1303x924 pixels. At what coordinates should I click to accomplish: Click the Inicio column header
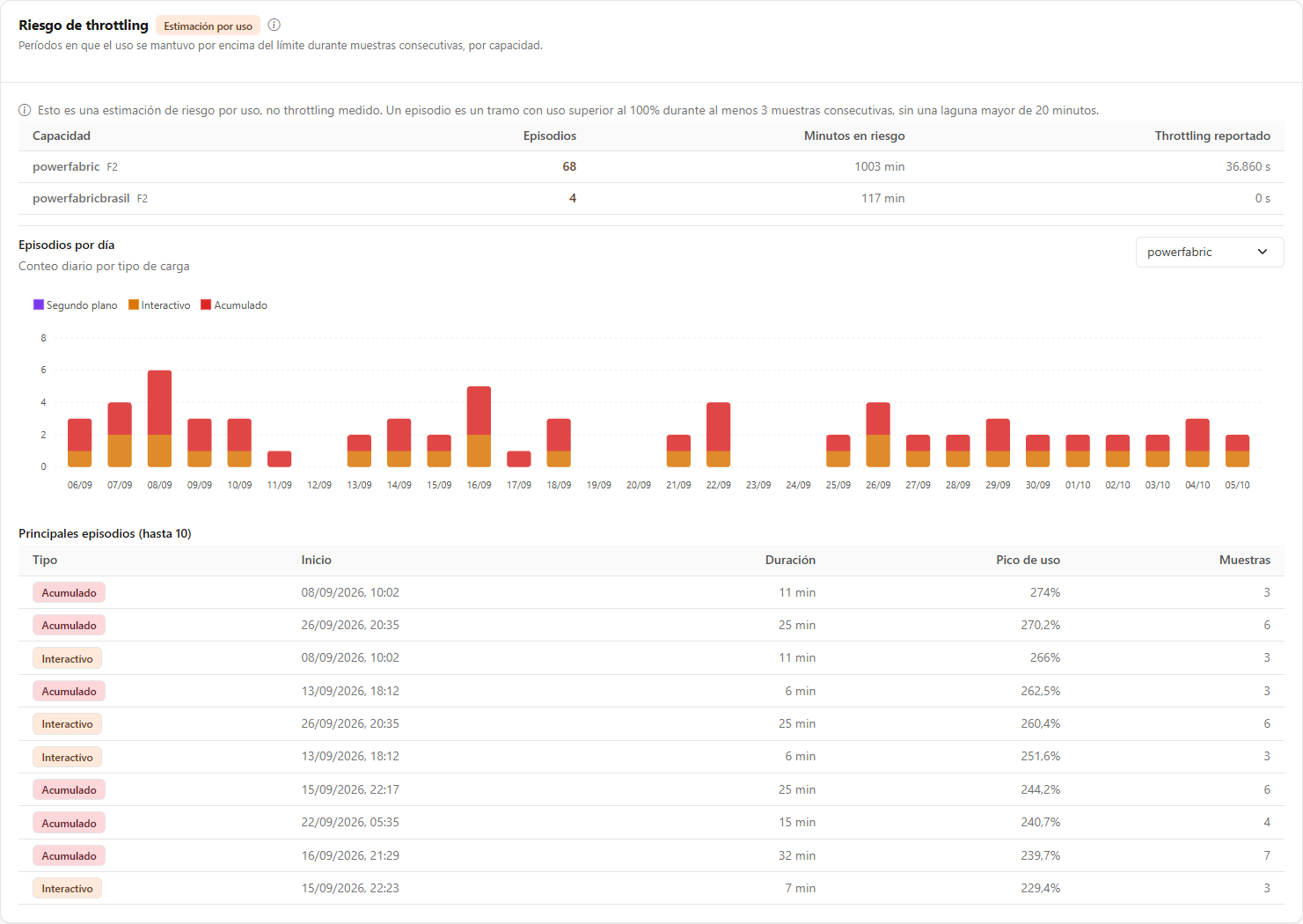[x=317, y=560]
